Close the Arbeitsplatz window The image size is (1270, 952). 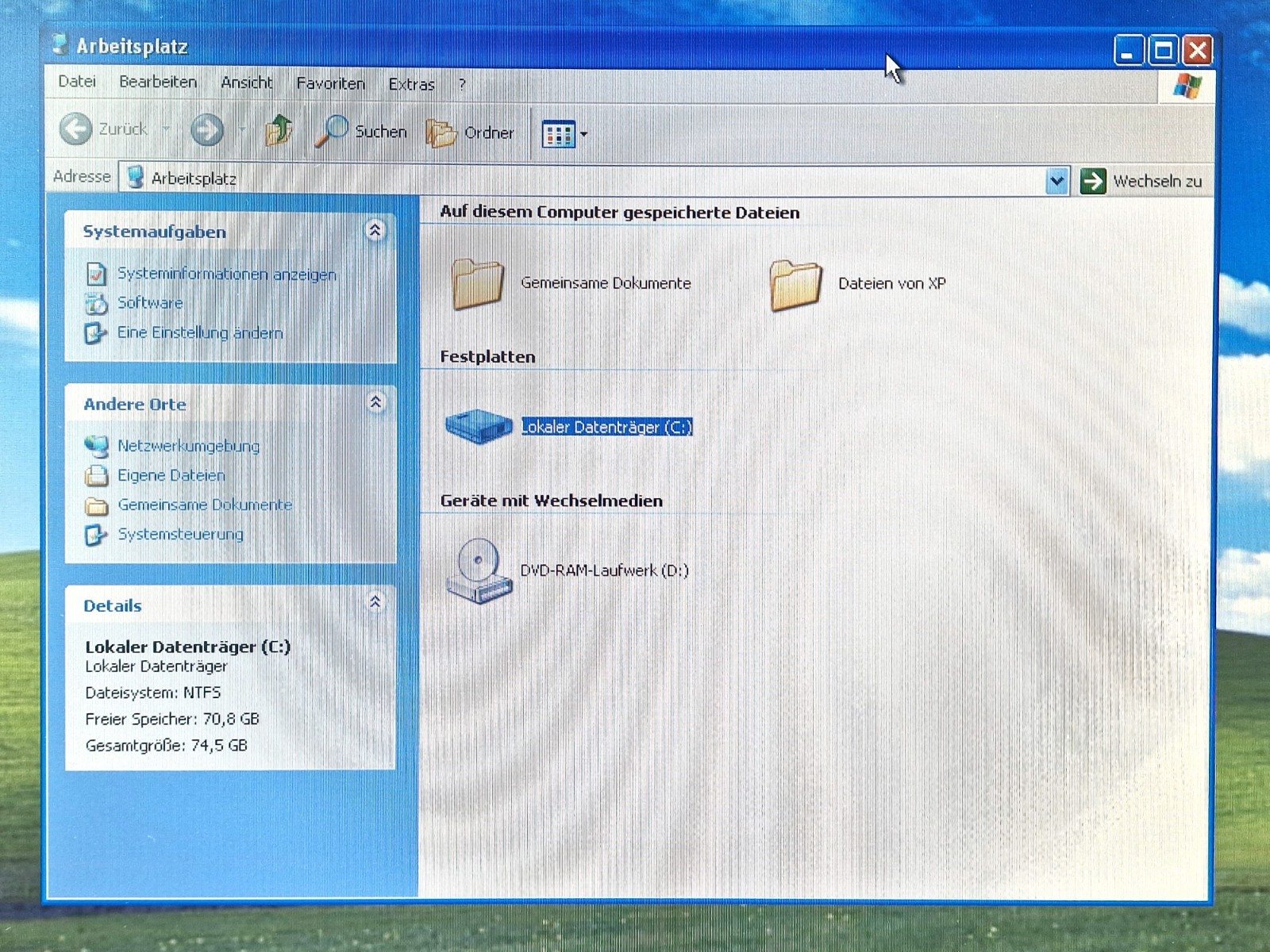click(1197, 51)
